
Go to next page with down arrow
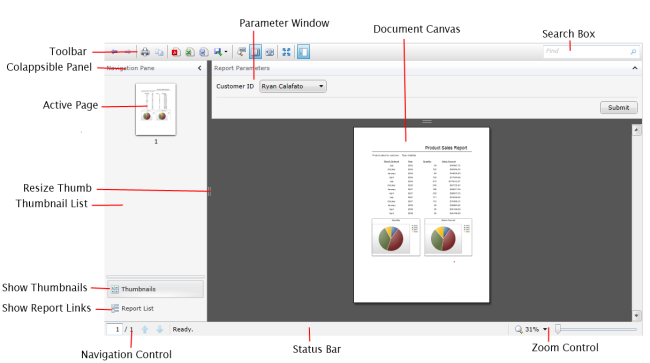pos(160,329)
